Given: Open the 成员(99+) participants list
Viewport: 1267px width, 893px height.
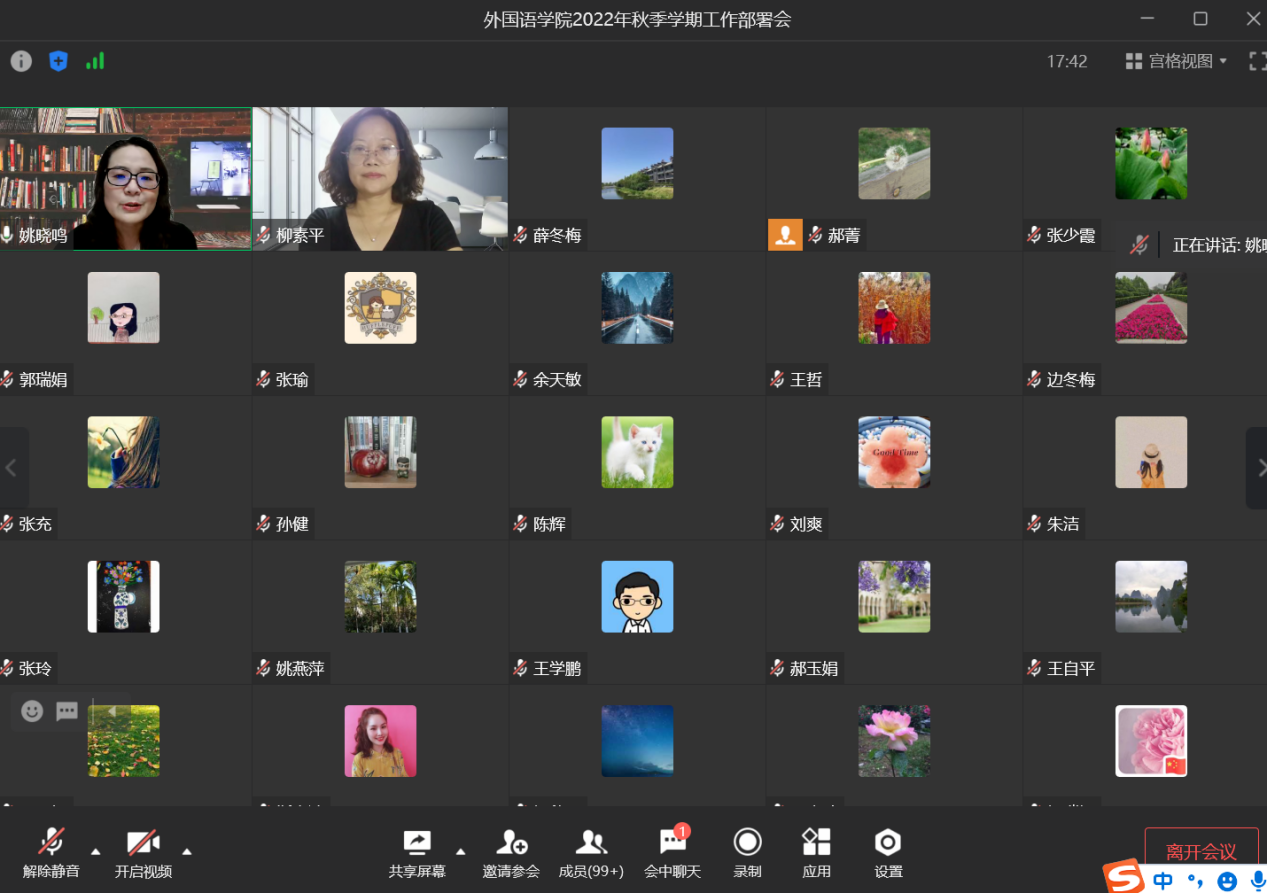Looking at the screenshot, I should pos(591,852).
